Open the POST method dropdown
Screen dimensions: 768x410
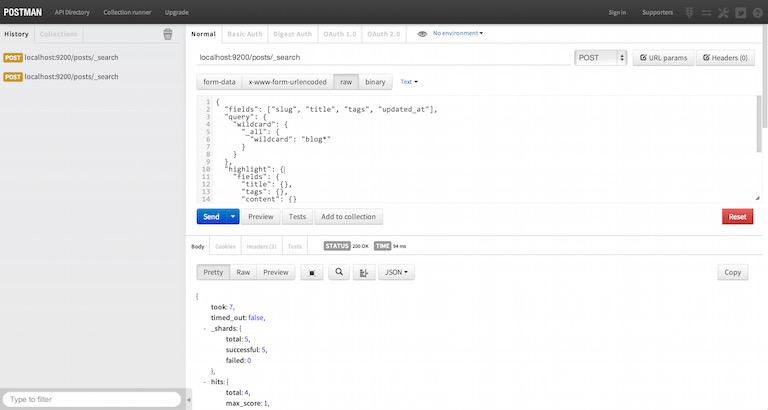(601, 58)
